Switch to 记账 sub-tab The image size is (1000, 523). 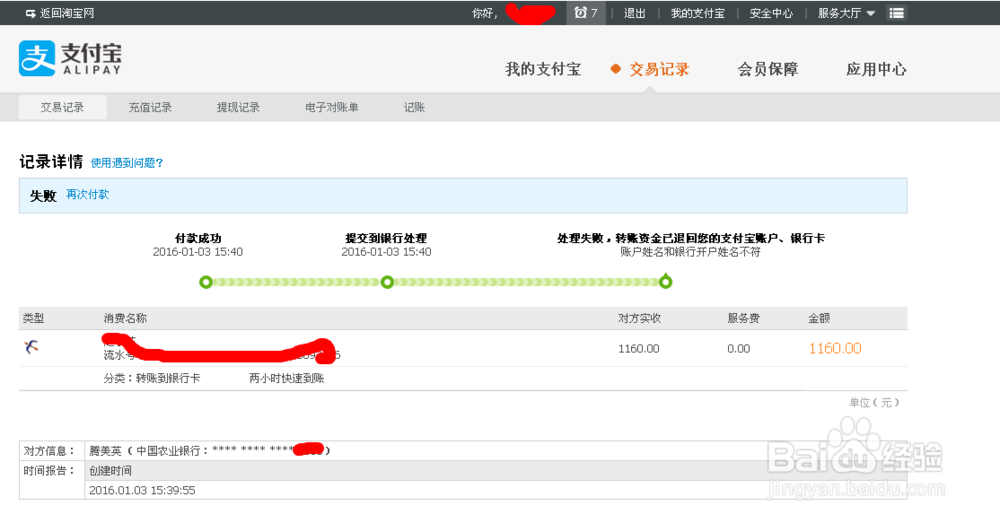414,107
